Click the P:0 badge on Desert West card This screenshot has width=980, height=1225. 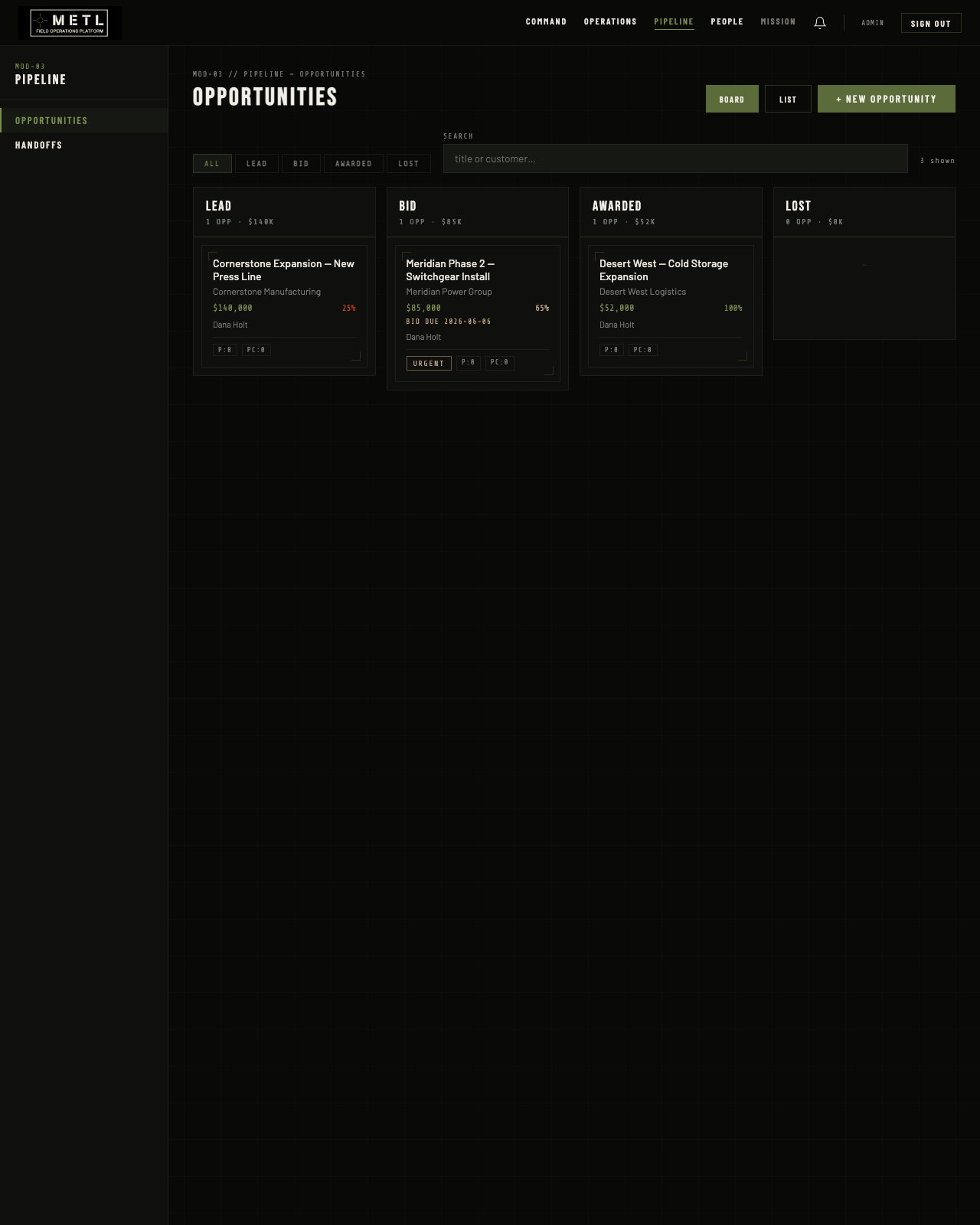point(612,350)
